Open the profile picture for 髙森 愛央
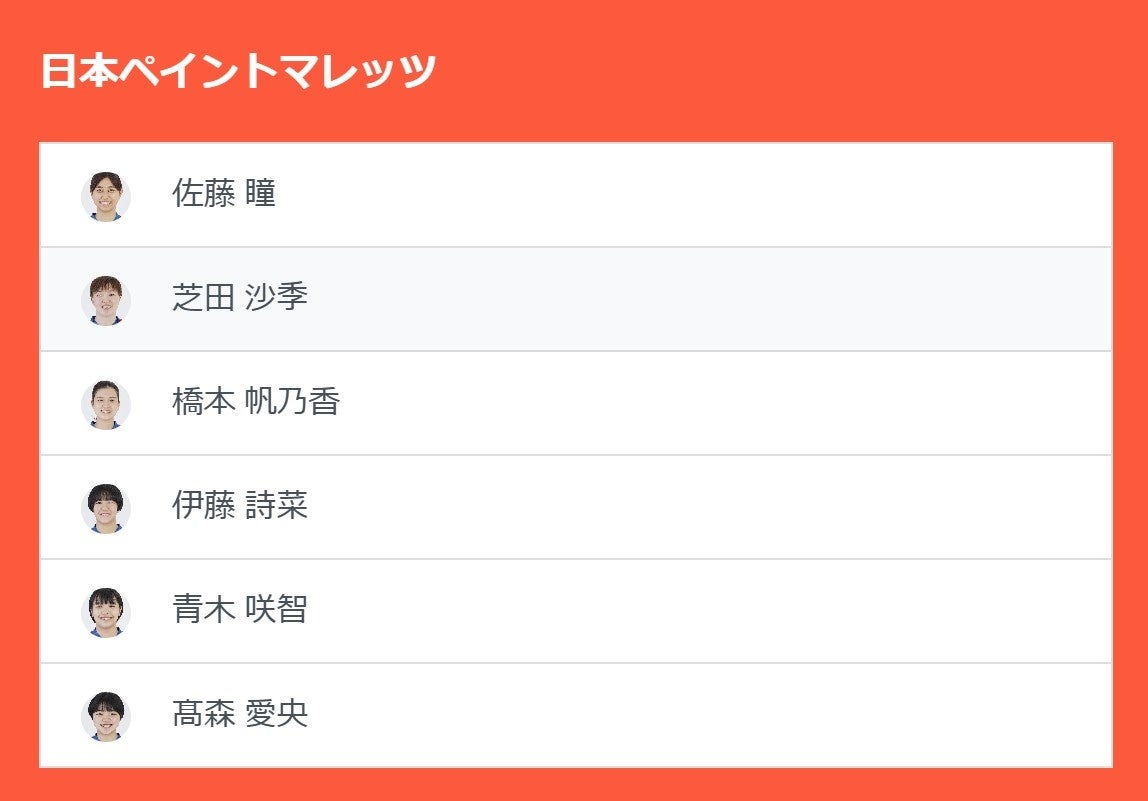This screenshot has height=801, width=1148. [106, 716]
